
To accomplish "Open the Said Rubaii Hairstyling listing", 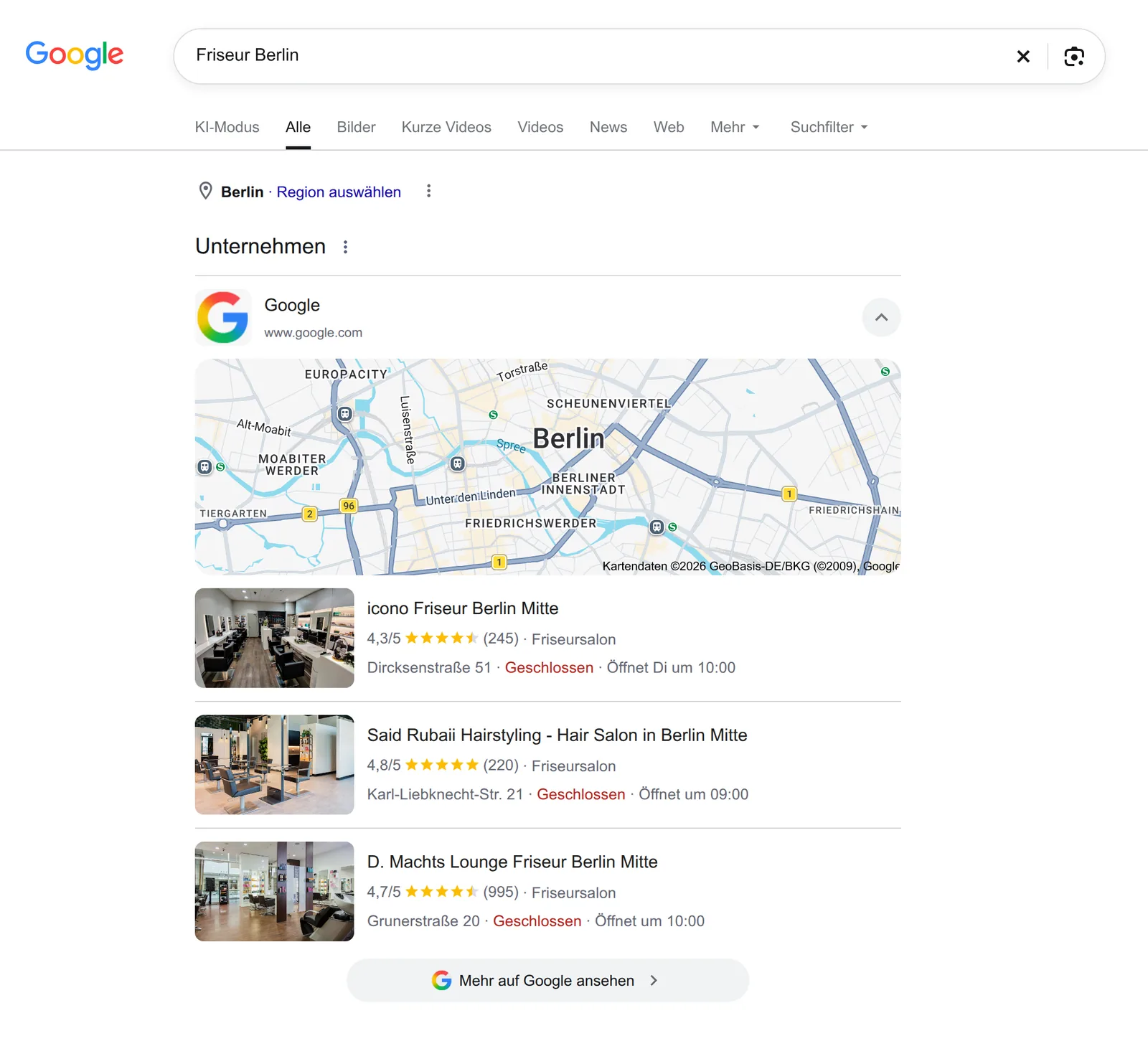I will coord(557,735).
